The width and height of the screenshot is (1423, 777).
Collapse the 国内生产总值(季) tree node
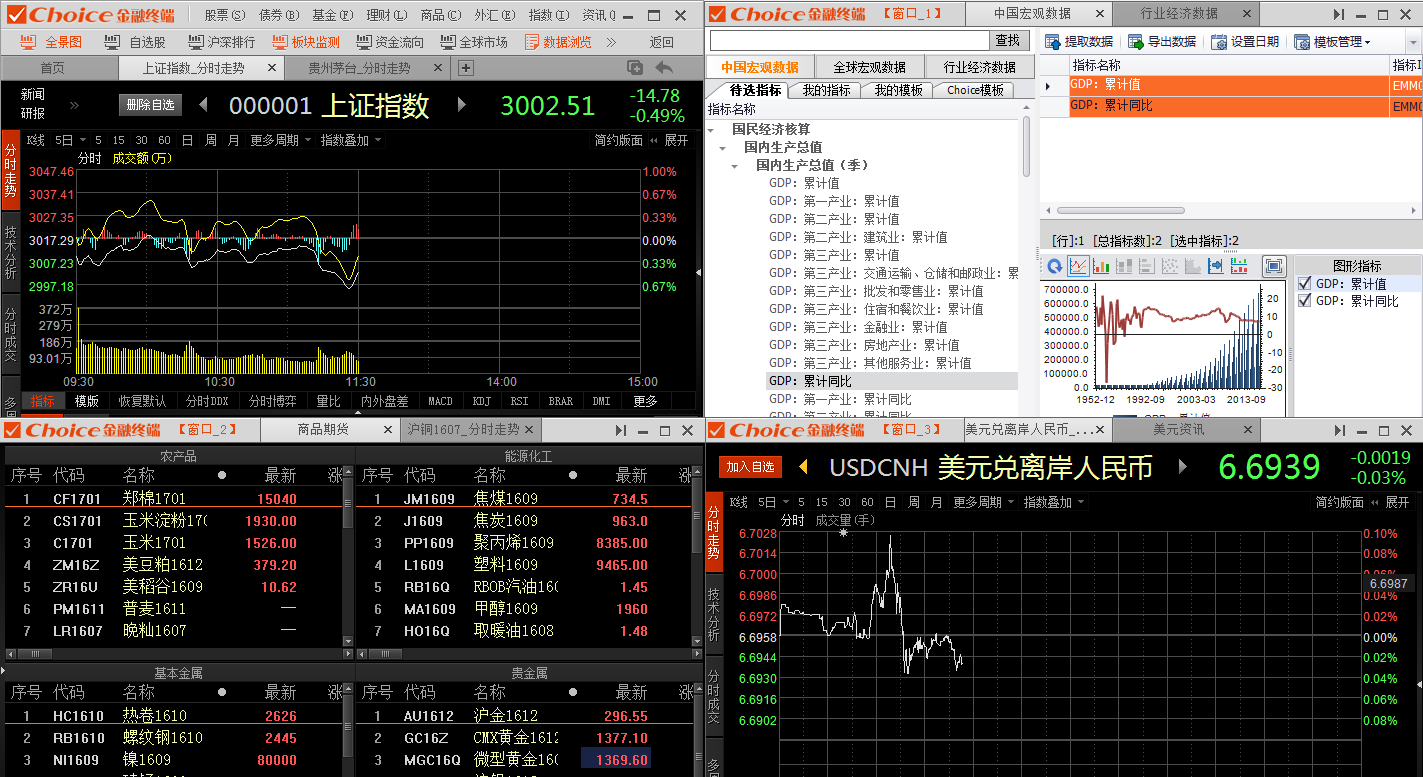click(x=737, y=165)
